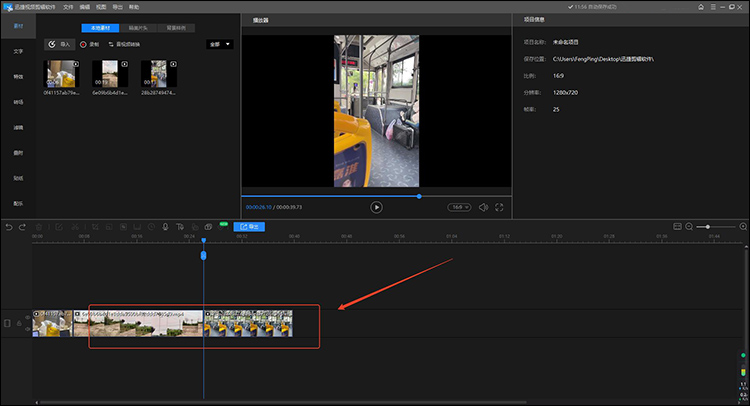Toggle eye visibility of the video track
Screen dimensions: 750x406
tap(27, 317)
